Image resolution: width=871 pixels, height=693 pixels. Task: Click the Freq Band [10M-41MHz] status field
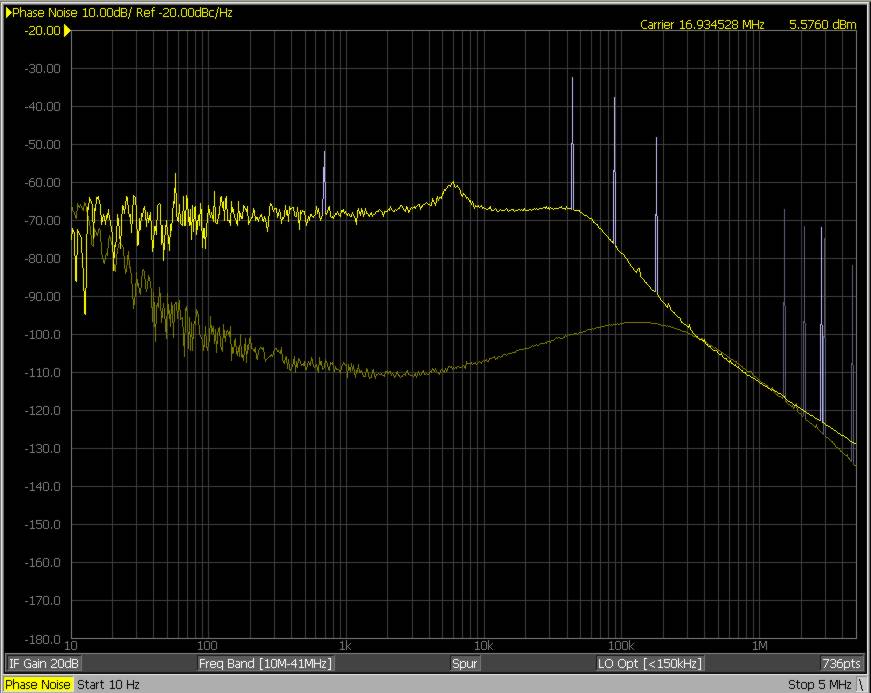tap(266, 664)
